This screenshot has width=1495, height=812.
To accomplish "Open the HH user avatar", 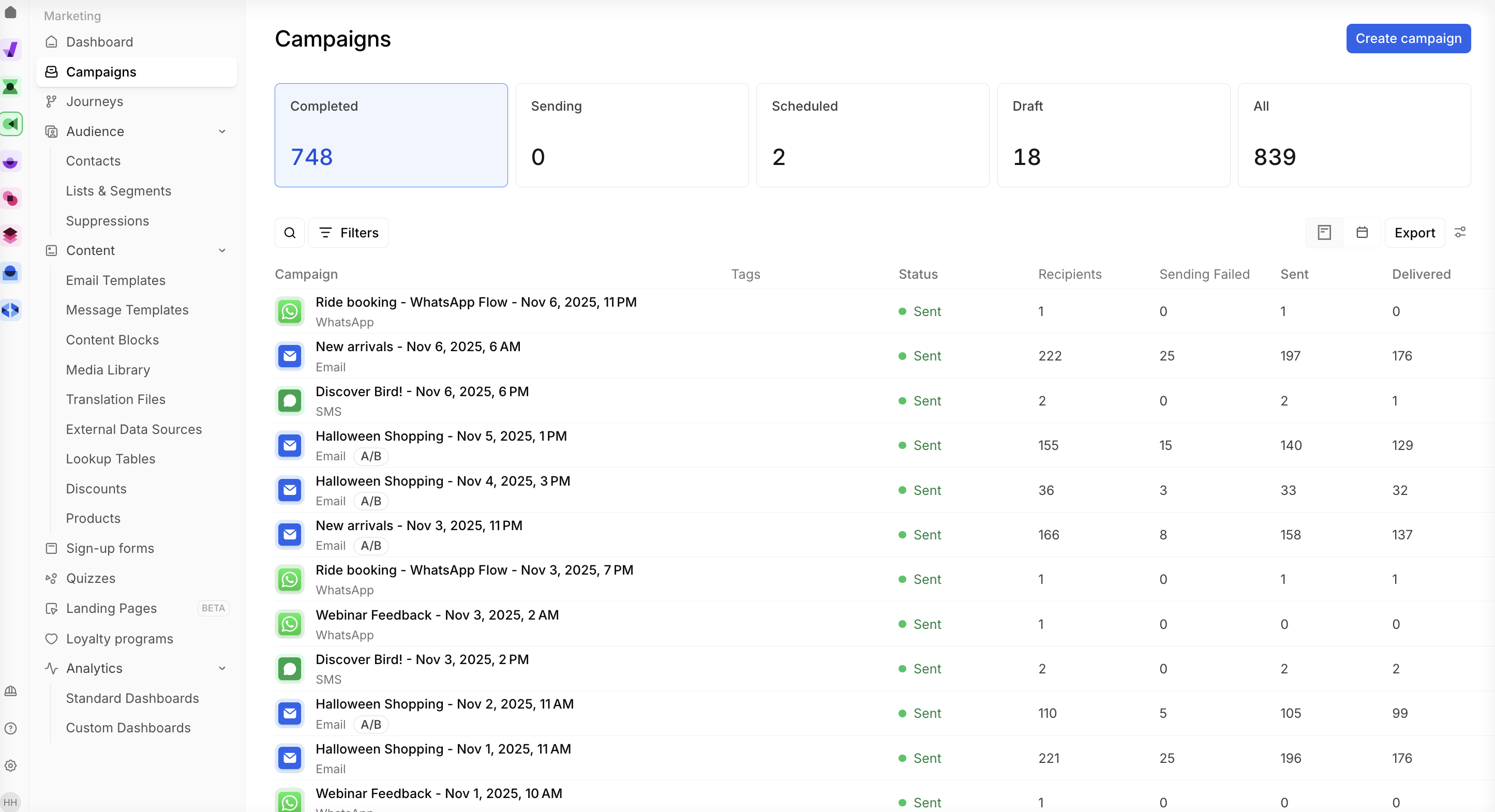I will tap(10, 802).
